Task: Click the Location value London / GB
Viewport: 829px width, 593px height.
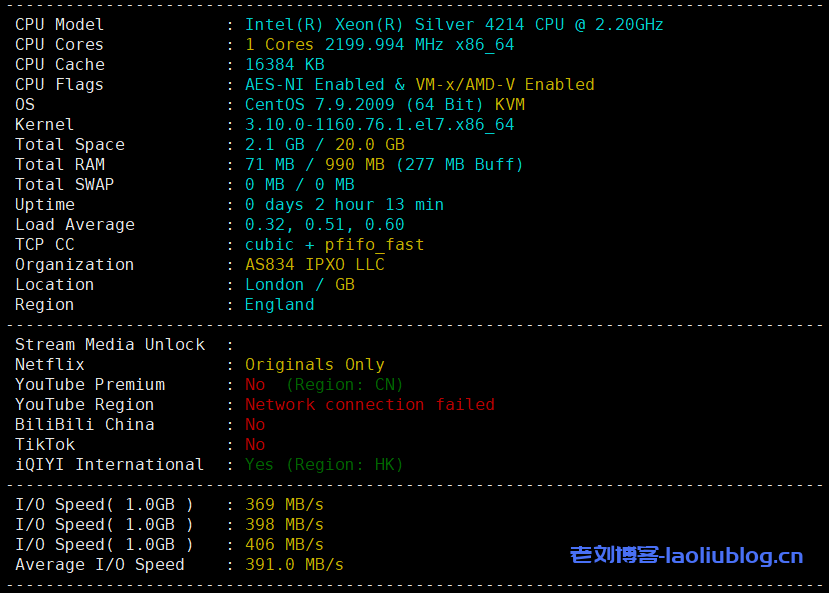Action: (299, 284)
